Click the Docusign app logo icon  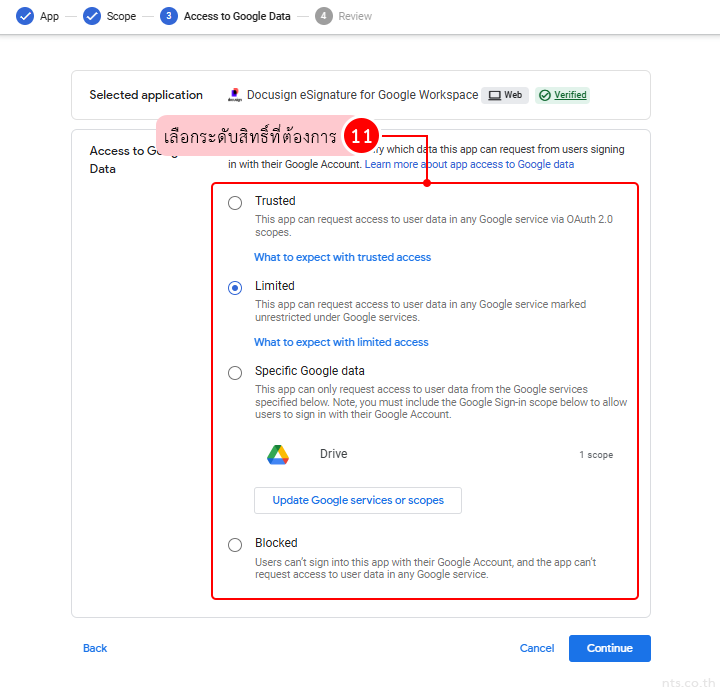click(235, 96)
